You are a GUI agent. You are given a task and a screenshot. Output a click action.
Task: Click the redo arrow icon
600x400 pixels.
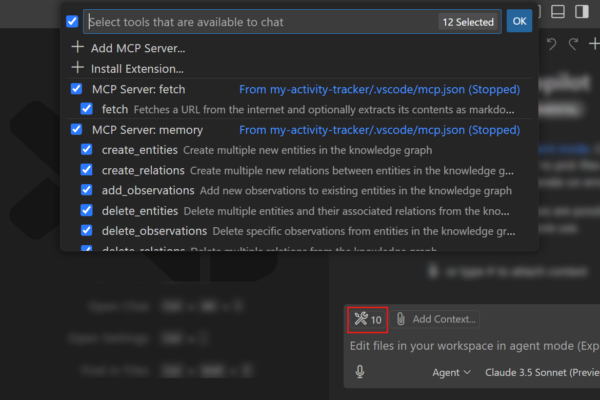pyautogui.click(x=573, y=44)
